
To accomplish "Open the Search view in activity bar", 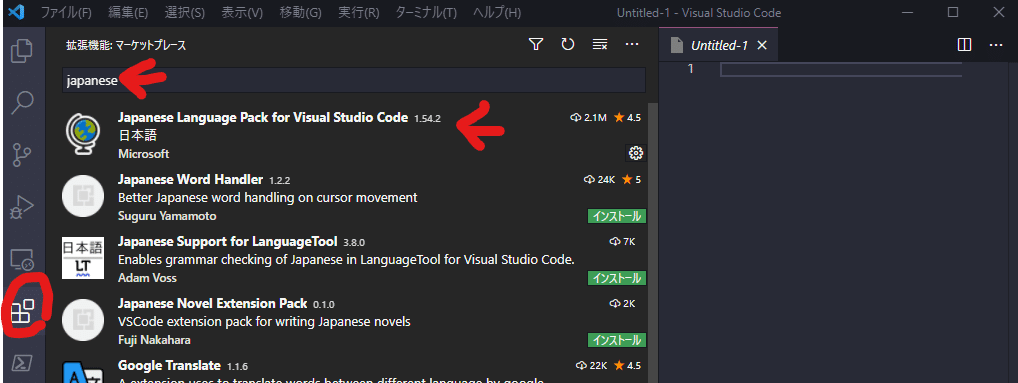I will point(23,102).
